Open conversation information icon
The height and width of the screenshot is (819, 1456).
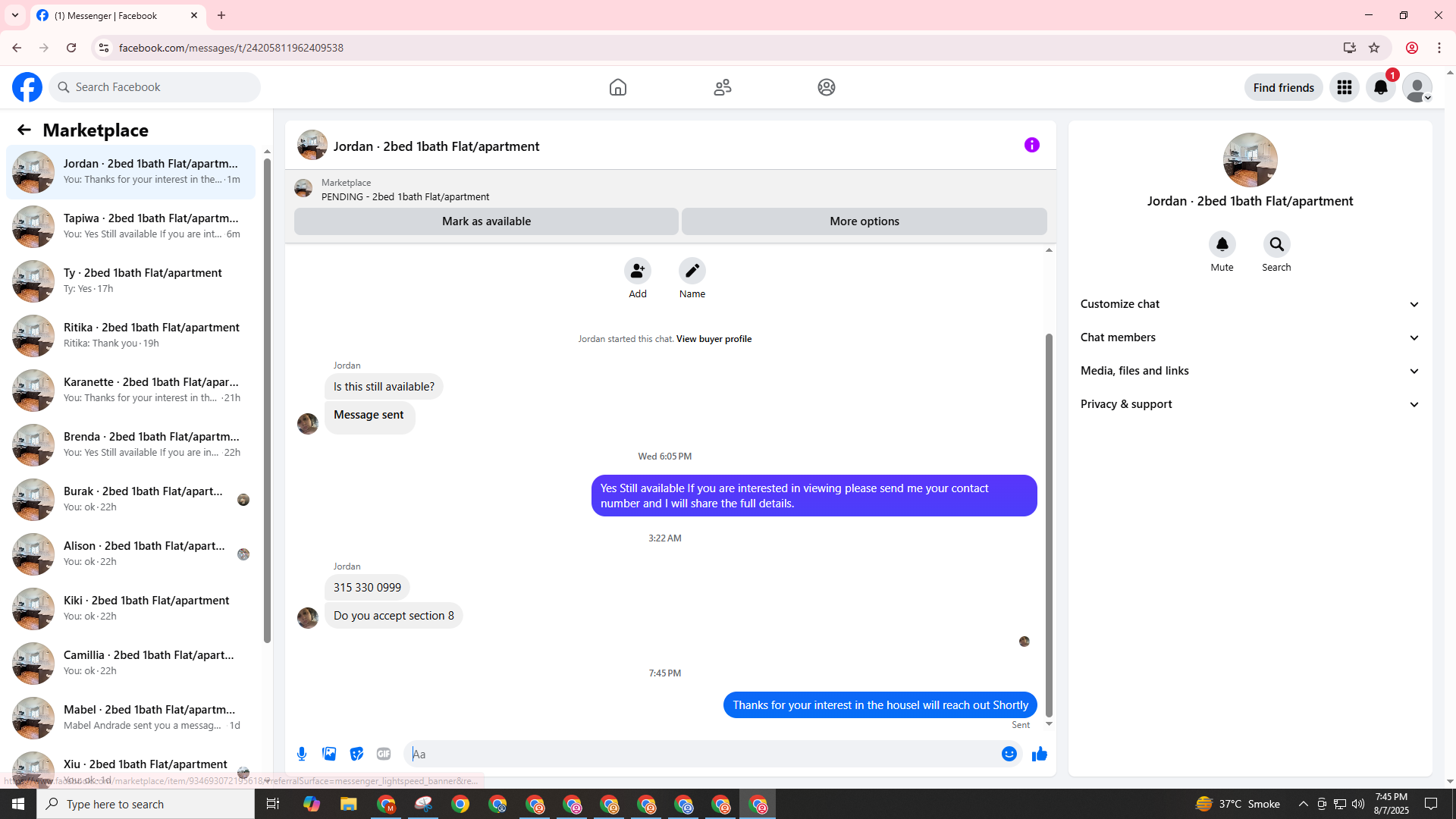[x=1032, y=145]
